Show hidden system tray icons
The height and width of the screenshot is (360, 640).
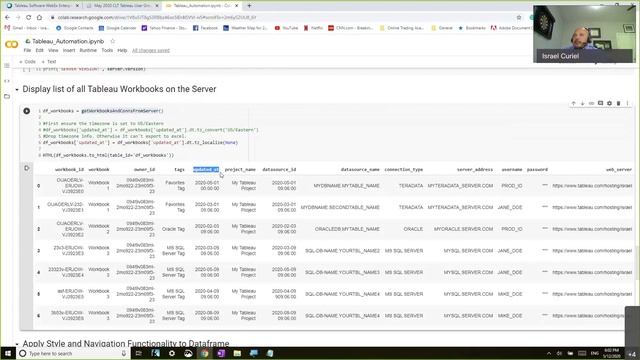click(x=549, y=353)
